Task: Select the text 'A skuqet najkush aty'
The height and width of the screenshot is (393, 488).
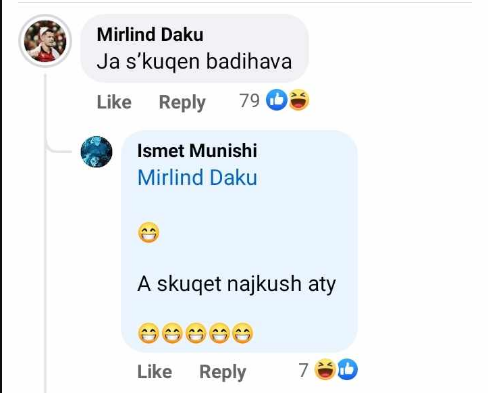Action: (237, 285)
